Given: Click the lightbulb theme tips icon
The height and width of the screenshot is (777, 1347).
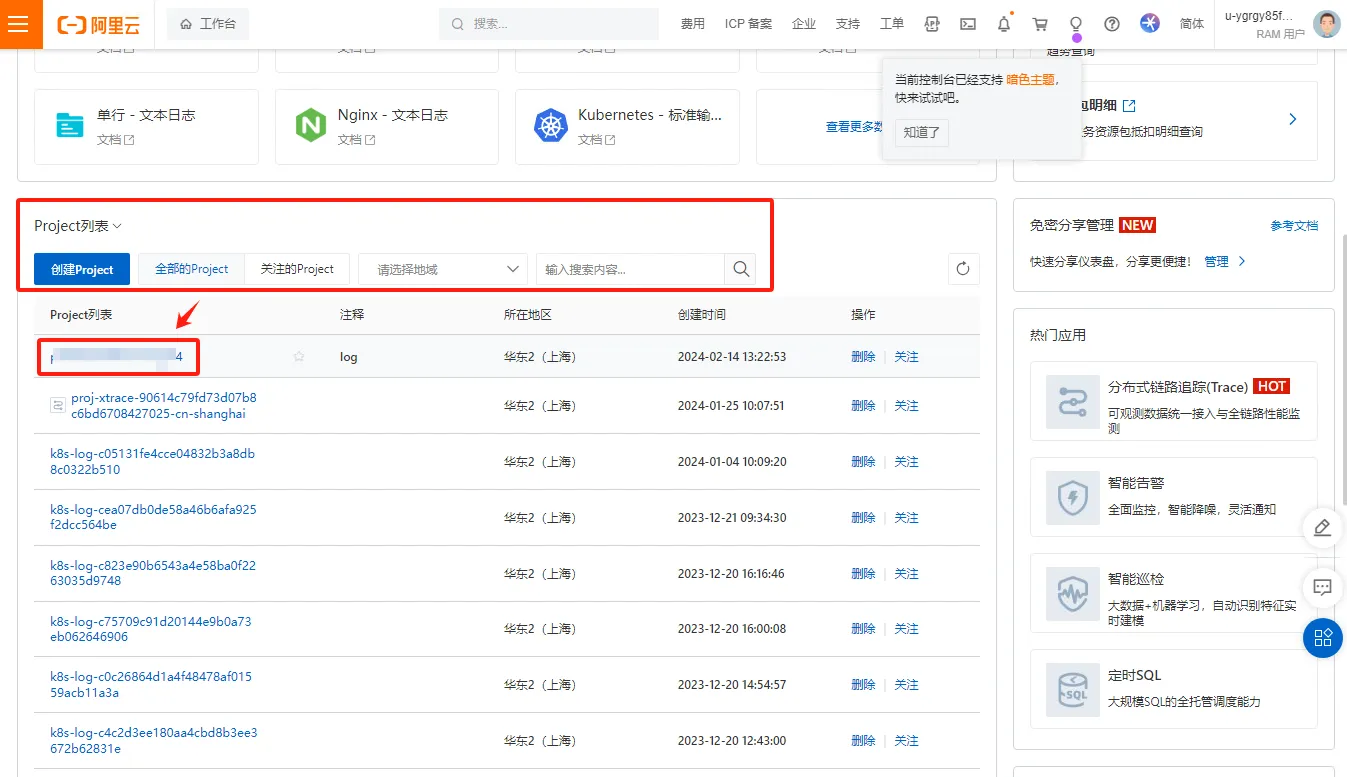Looking at the screenshot, I should [x=1076, y=24].
